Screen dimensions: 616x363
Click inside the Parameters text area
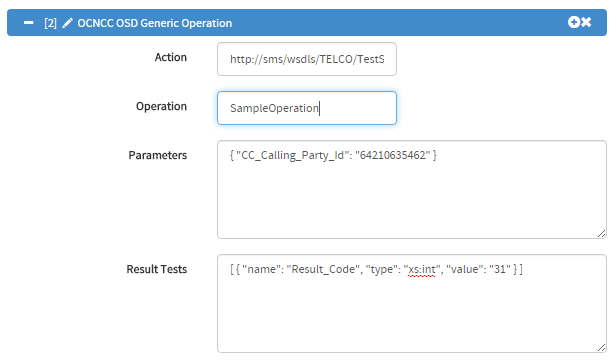tap(412, 189)
